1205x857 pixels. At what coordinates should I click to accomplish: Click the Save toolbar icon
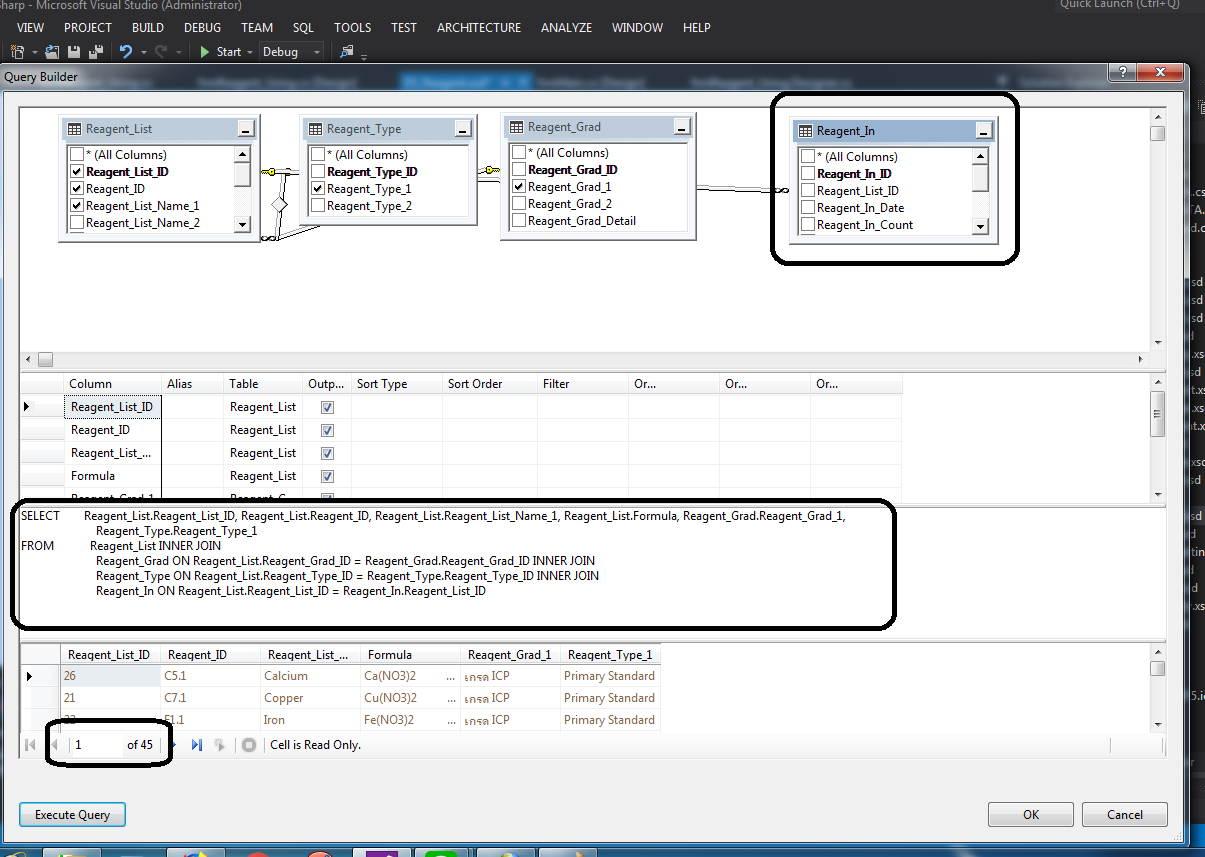(74, 52)
